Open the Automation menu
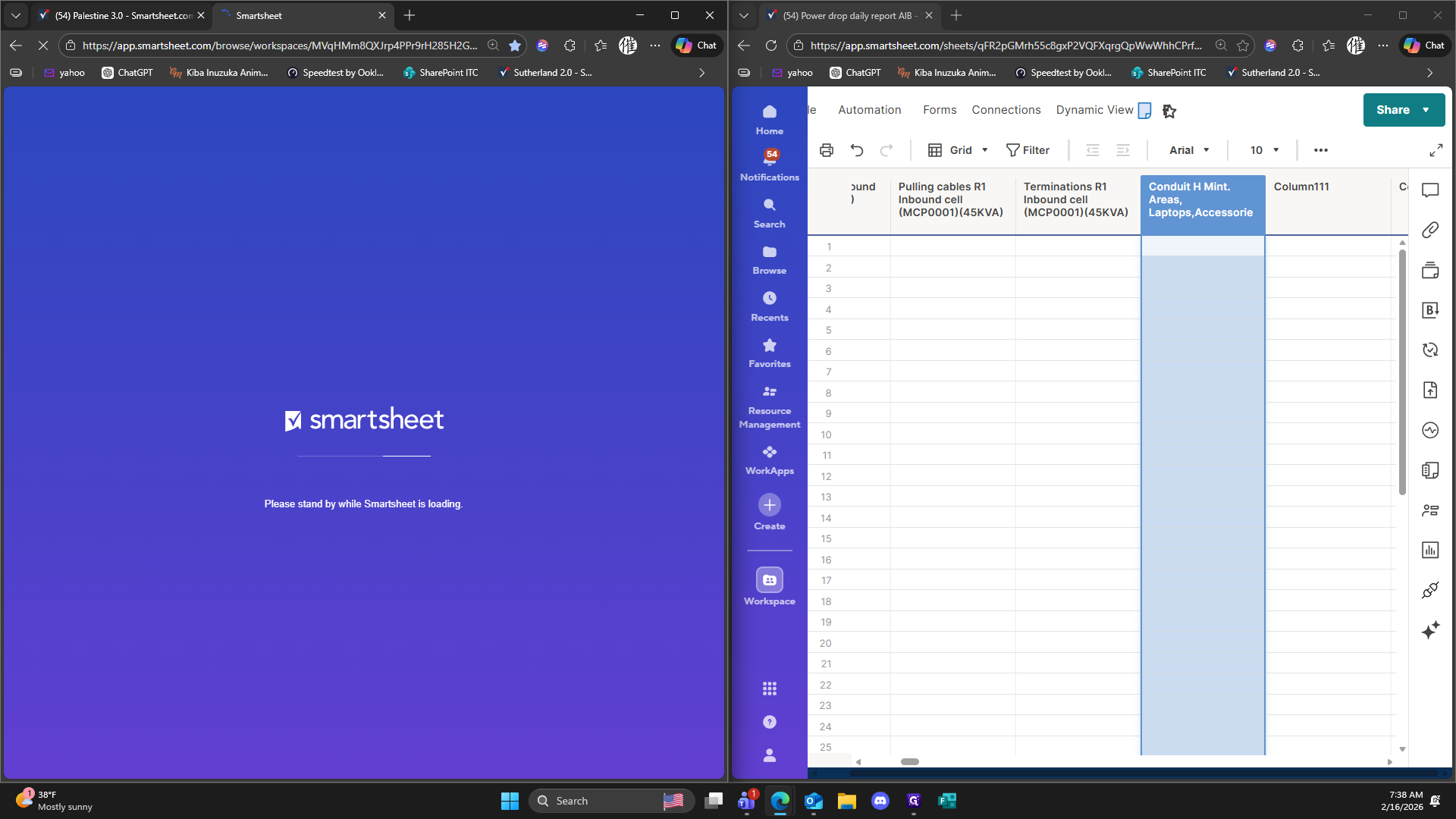The width and height of the screenshot is (1456, 819). pyautogui.click(x=869, y=110)
